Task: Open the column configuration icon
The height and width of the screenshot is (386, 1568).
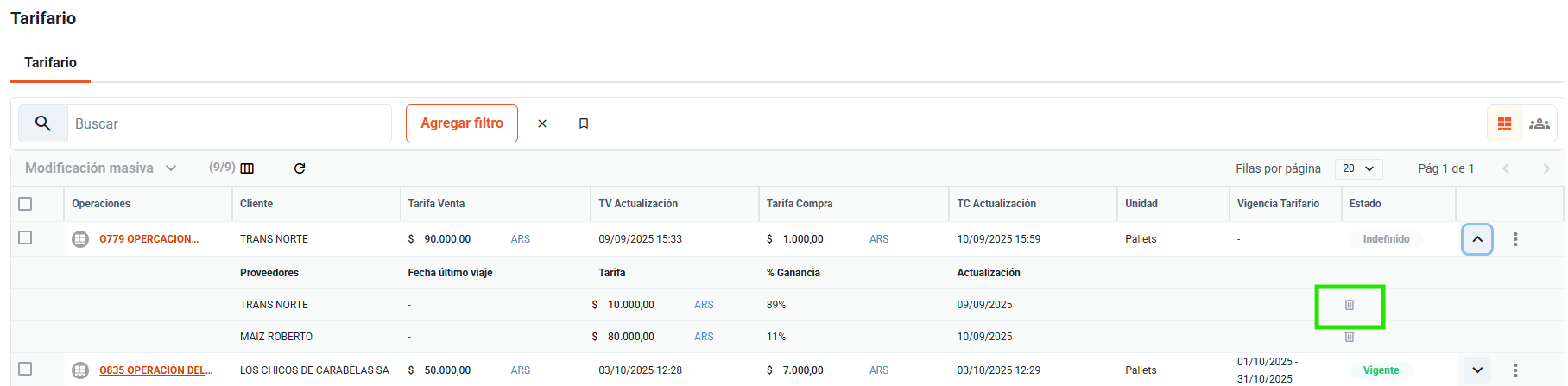Action: [x=247, y=168]
